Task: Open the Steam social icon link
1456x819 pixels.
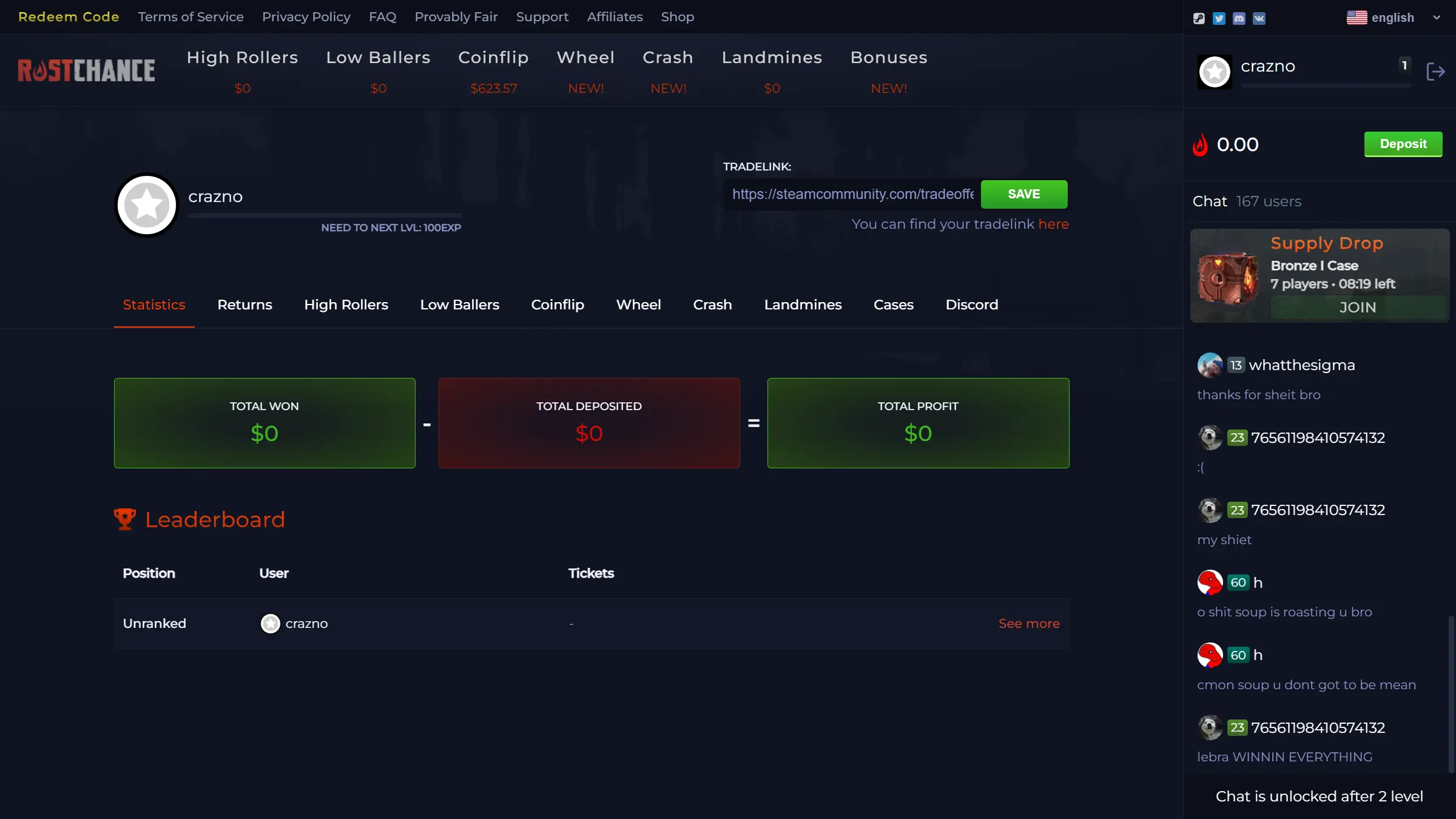Action: [x=1199, y=18]
